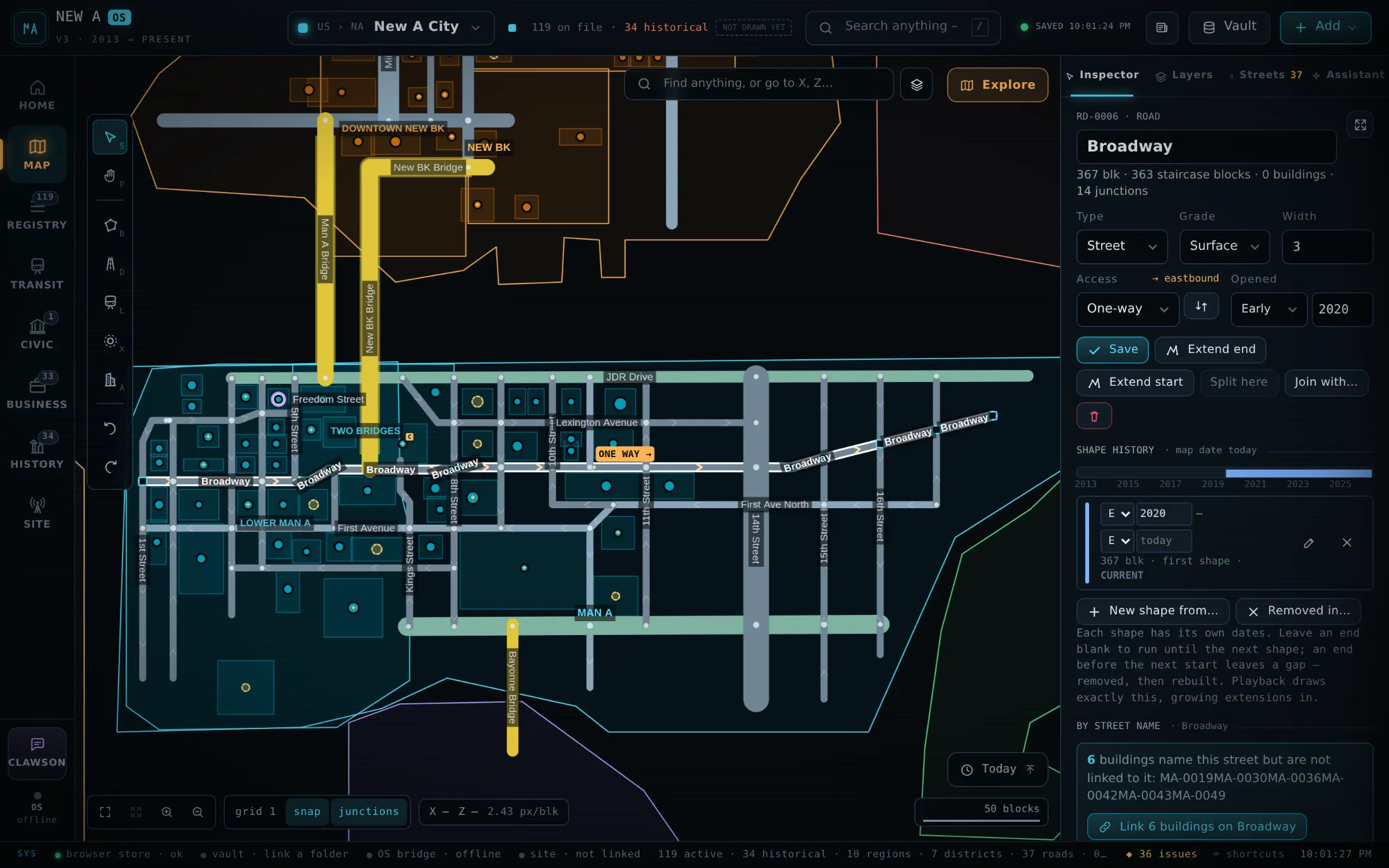Zoom in on the map
Viewport: 1389px width, 868px height.
click(167, 812)
